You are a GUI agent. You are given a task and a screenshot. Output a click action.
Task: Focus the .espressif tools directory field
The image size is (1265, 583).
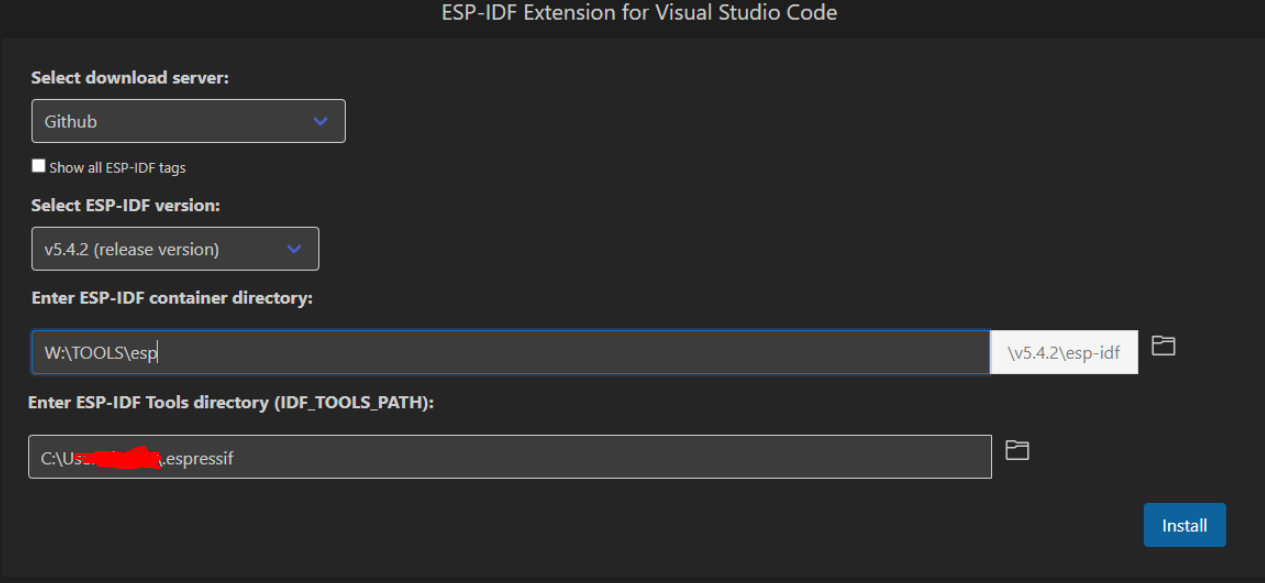(510, 457)
